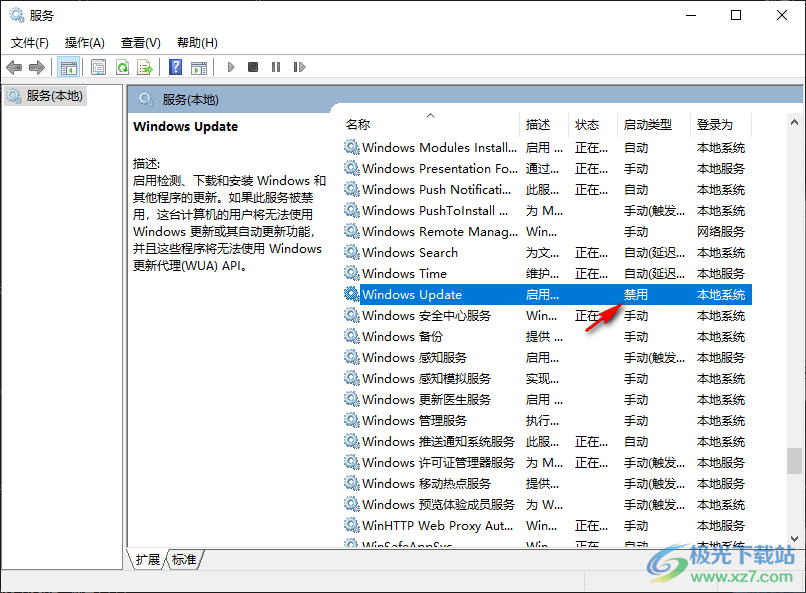Viewport: 806px width, 593px height.
Task: Select Windows Remote Management service row
Action: point(547,232)
